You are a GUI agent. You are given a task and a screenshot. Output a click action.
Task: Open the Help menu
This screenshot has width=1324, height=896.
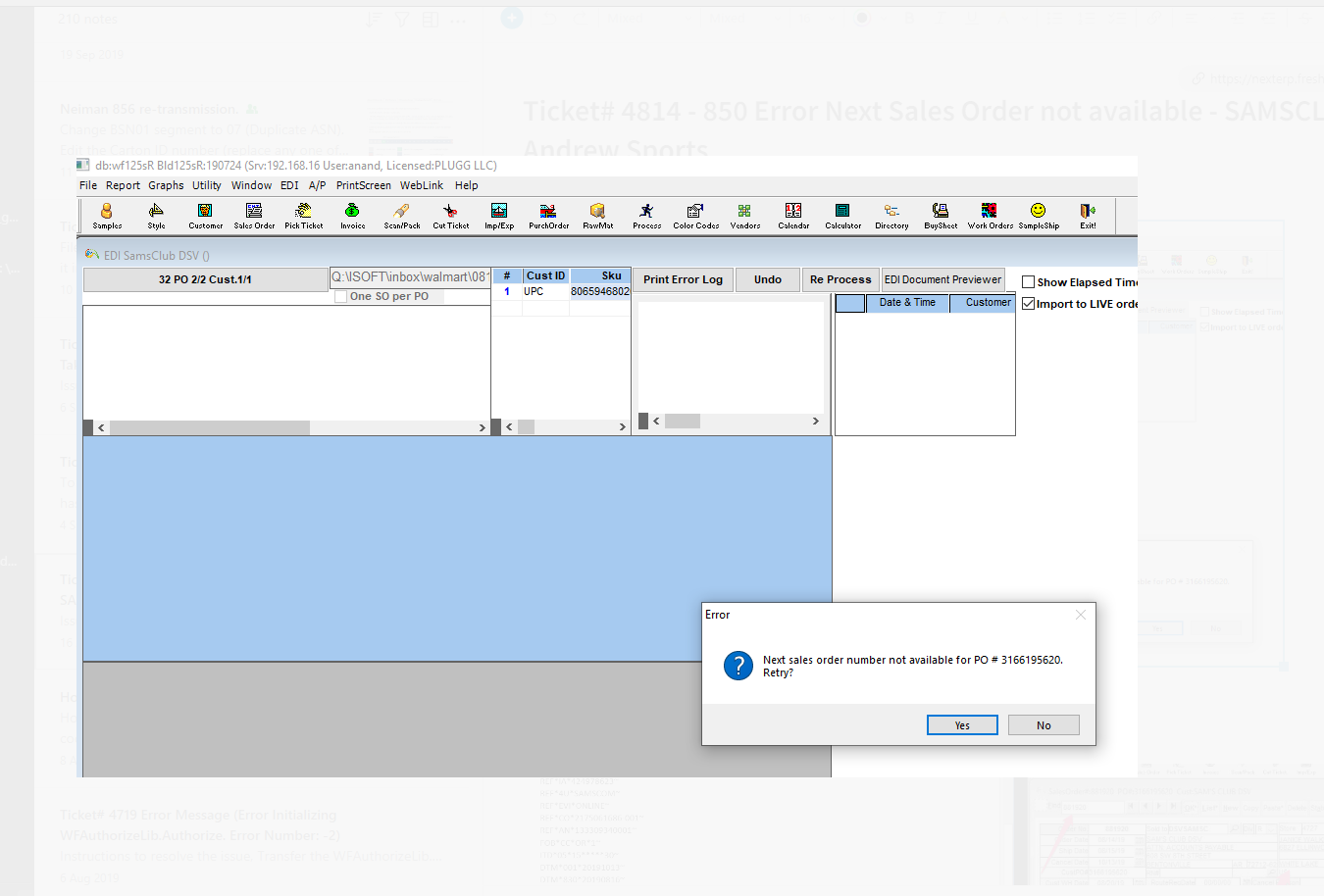(x=467, y=185)
